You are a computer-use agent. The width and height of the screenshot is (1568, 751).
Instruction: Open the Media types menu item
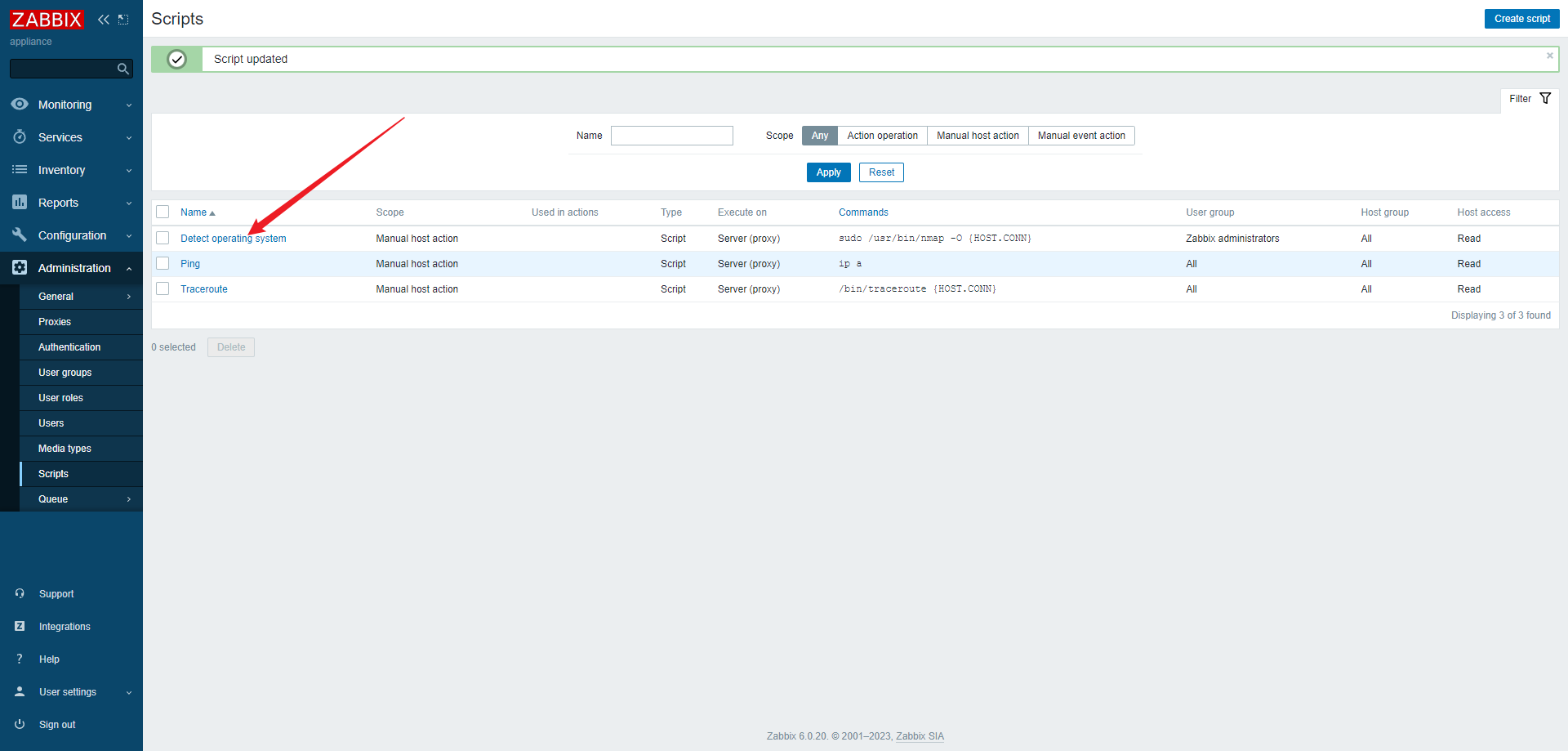coord(81,449)
